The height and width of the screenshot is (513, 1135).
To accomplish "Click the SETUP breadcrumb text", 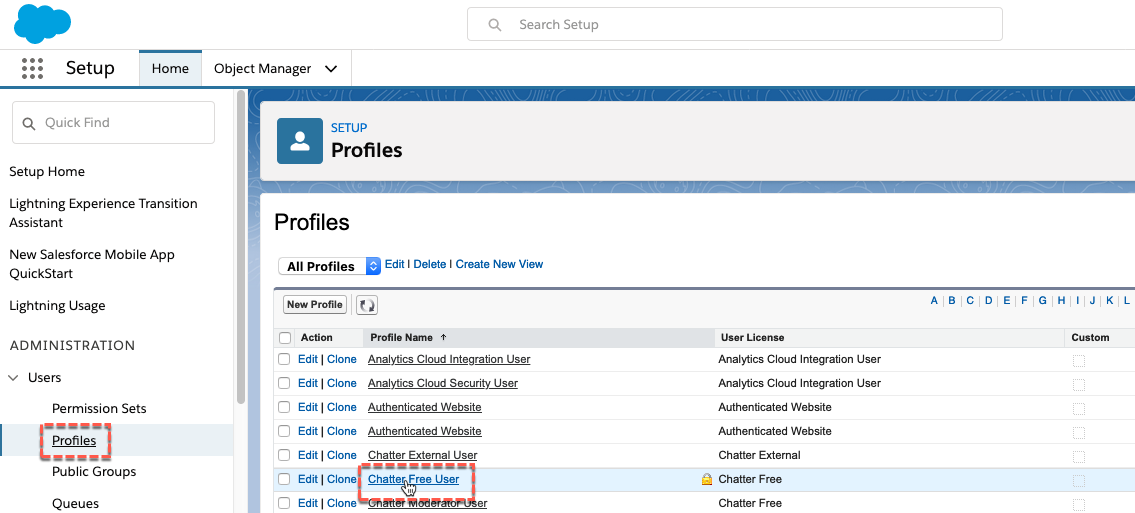I will tap(349, 128).
